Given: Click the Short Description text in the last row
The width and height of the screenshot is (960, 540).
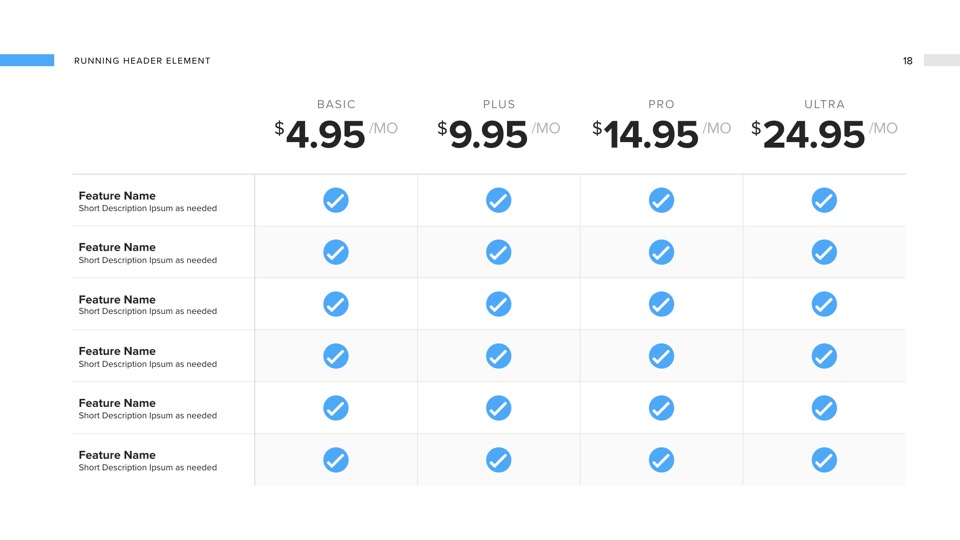Looking at the screenshot, I should (147, 467).
